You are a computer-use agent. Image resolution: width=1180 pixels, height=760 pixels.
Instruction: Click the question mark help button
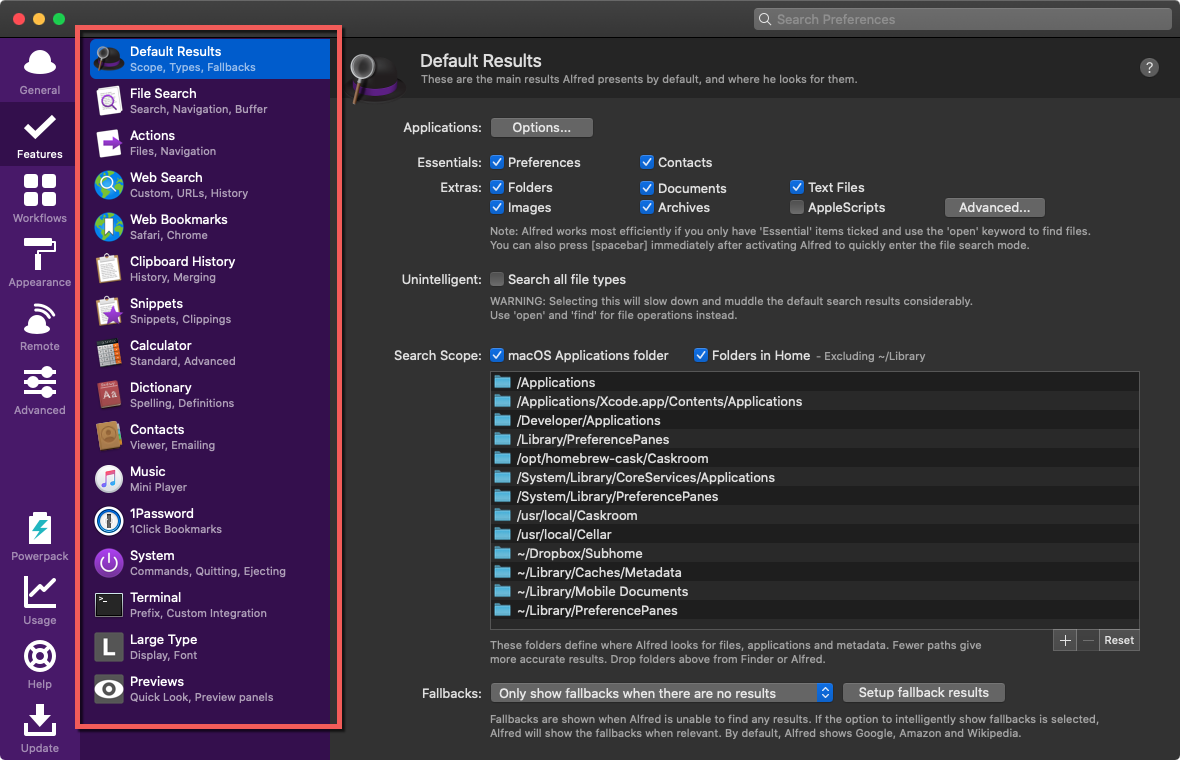pyautogui.click(x=1149, y=68)
